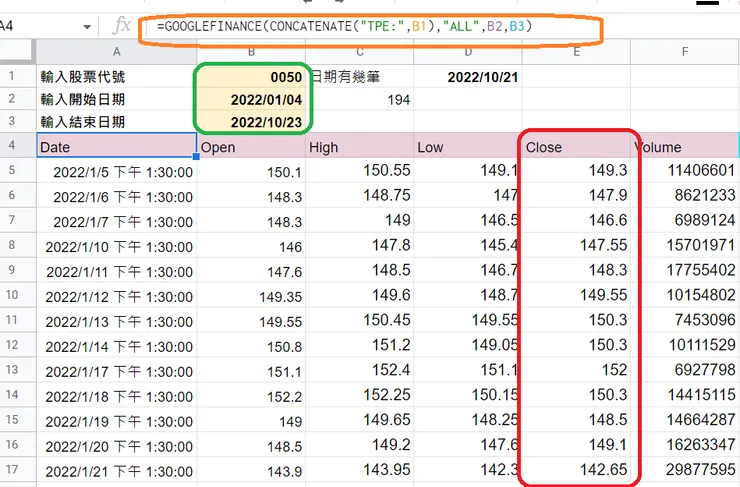Click the fx function icon
740x487 pixels.
(x=121, y=25)
